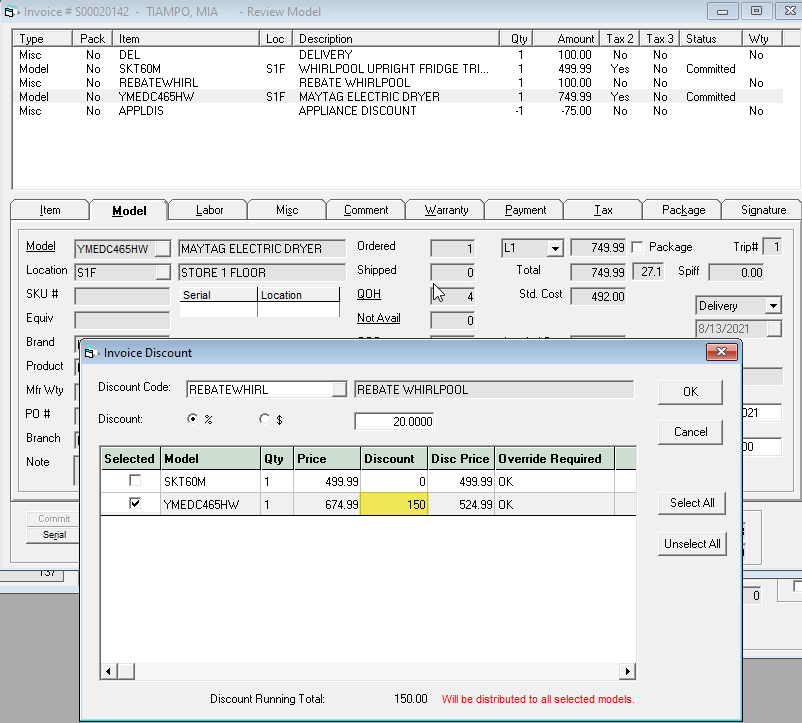Viewport: 802px width, 723px height.
Task: Click the 524.99 disc price cell
Action: tap(461, 505)
